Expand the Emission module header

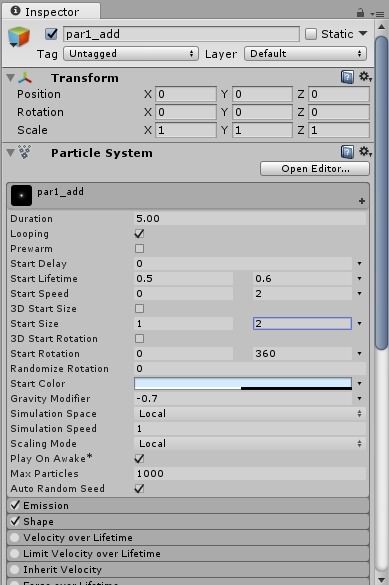pyautogui.click(x=188, y=505)
